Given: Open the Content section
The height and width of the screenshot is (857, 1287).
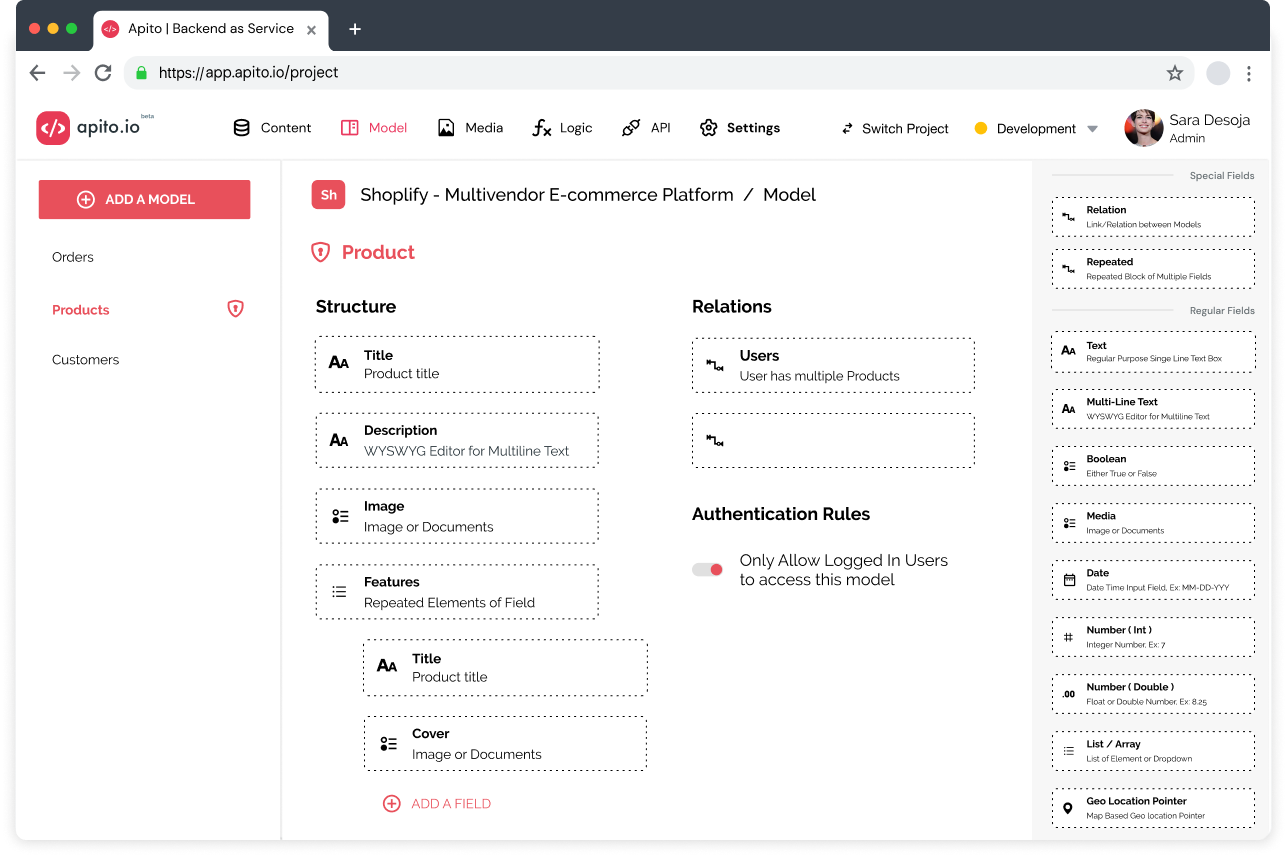Looking at the screenshot, I should (x=272, y=128).
